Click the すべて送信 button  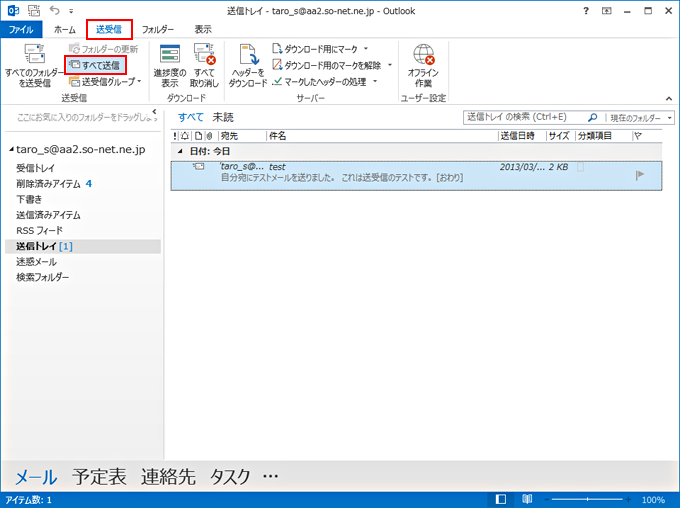coord(96,65)
